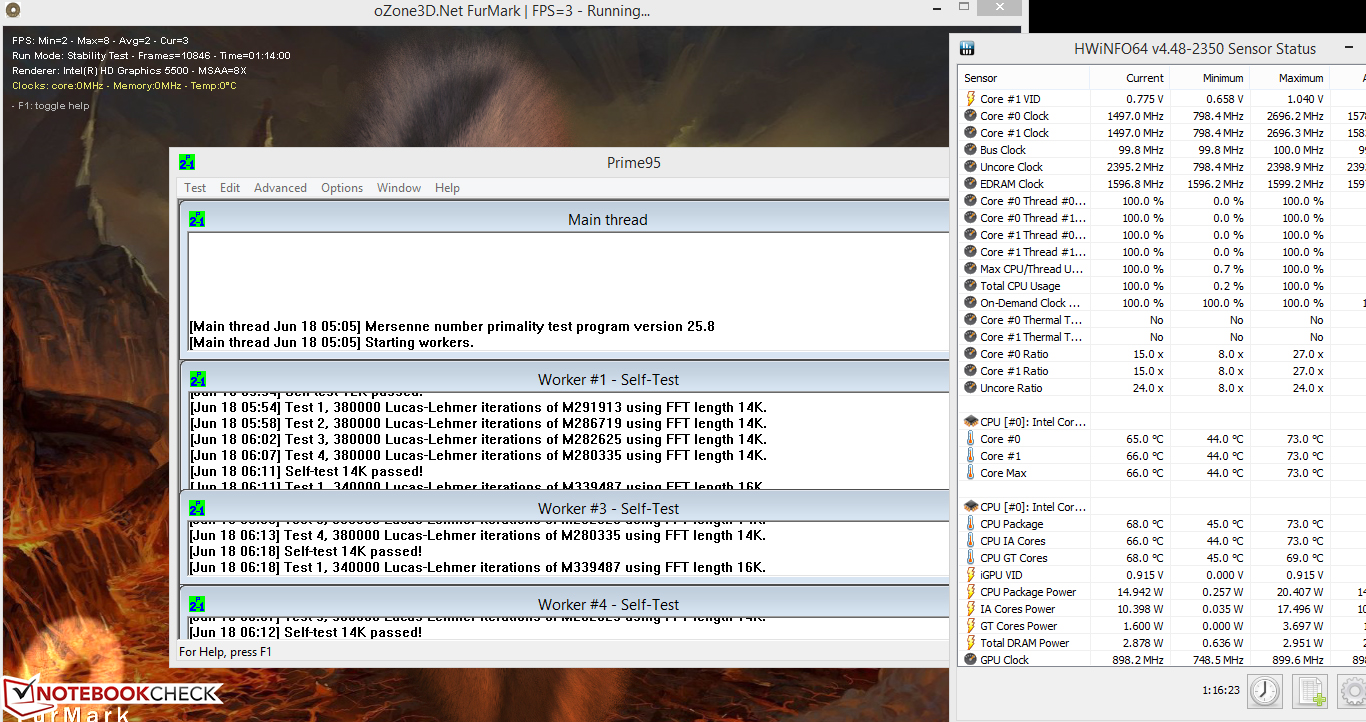Screen dimensions: 1366x722
Task: Click 'For Help, press F1' in Prime95 status bar
Action: coord(225,652)
